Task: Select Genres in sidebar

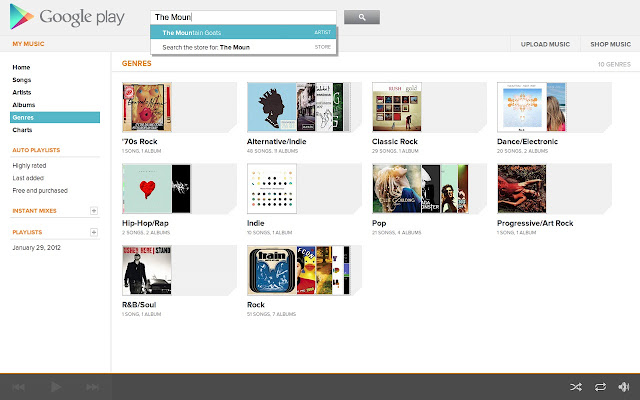Action: pos(55,117)
